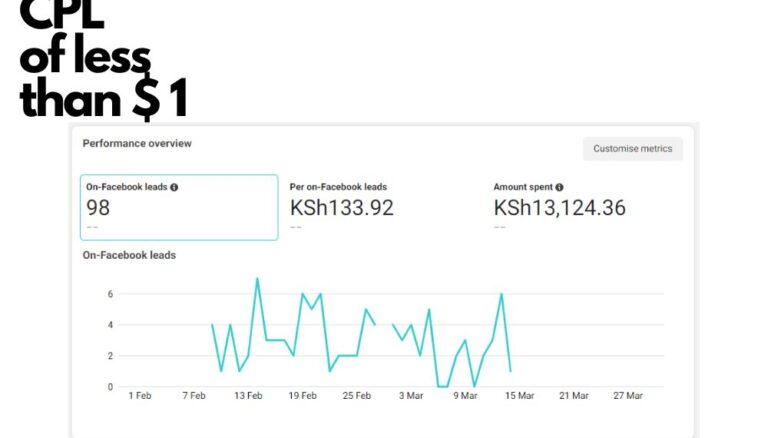This screenshot has height=438, width=768.
Task: Click the KSh133.92 cost per lead value
Action: tap(341, 208)
